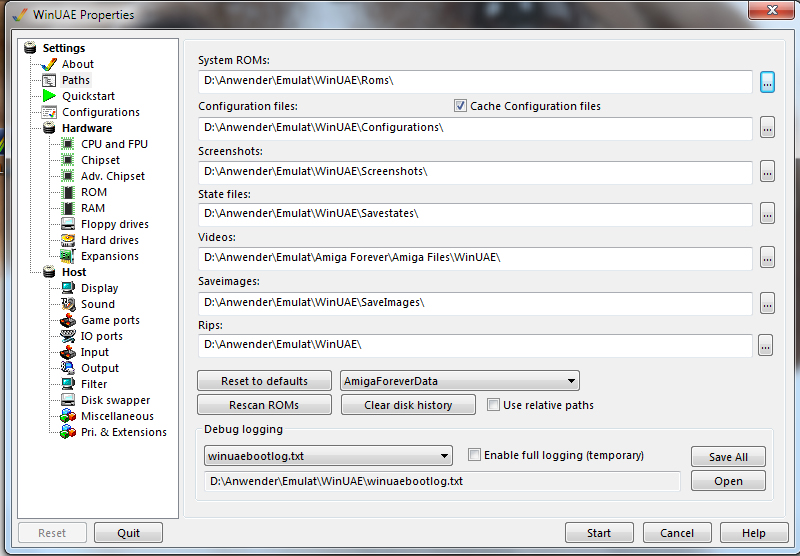This screenshot has width=800, height=556.
Task: Click the Quickstart green arrow icon
Action: (49, 96)
